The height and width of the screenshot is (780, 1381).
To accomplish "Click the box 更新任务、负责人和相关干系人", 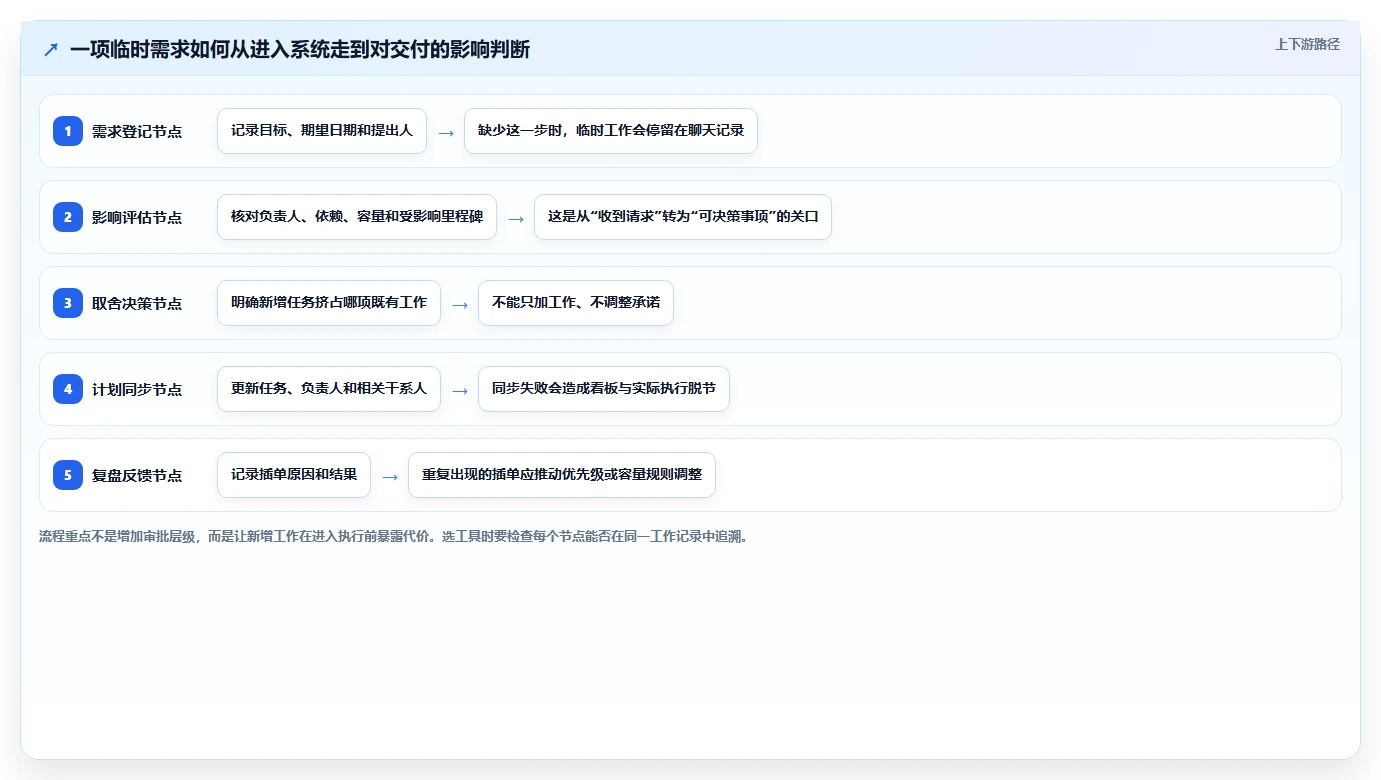I will [x=329, y=389].
